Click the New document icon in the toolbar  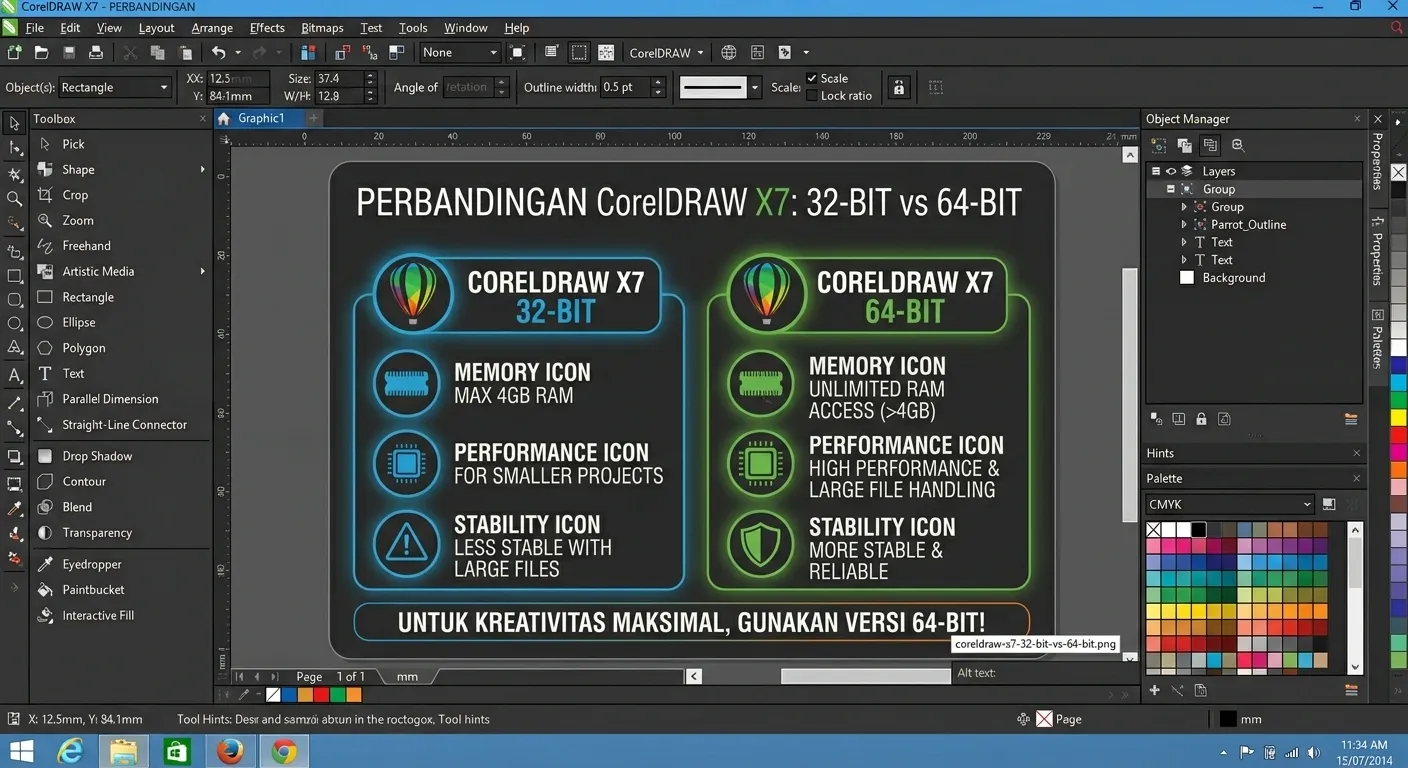(x=14, y=52)
